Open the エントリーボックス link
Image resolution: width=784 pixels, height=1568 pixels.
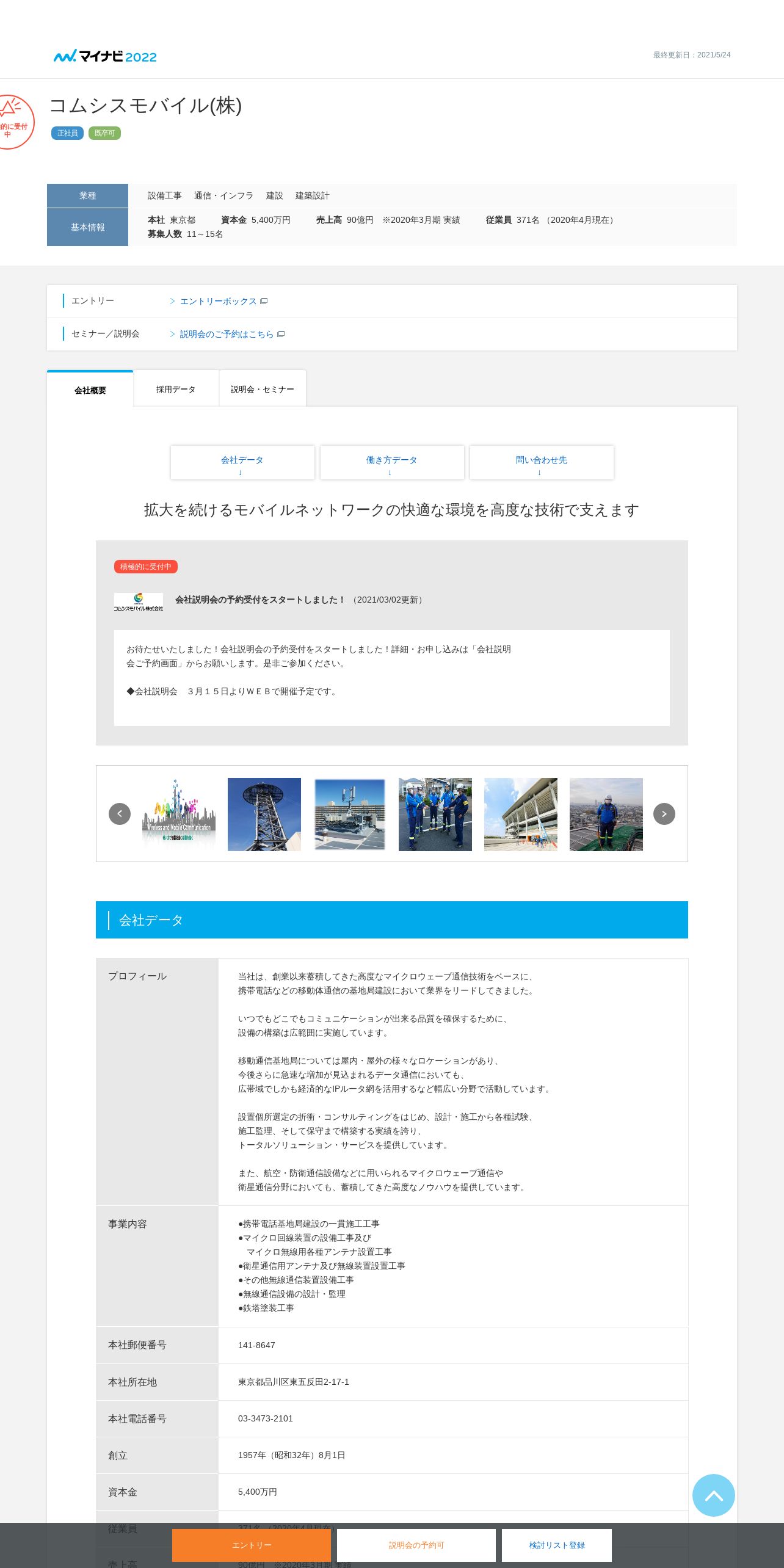[x=218, y=302]
